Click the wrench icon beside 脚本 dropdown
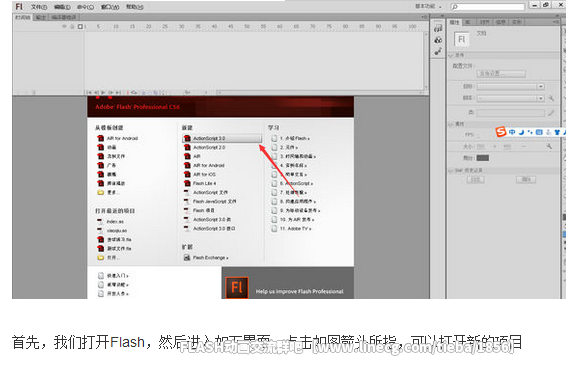This screenshot has height=366, width=566. coord(551,98)
